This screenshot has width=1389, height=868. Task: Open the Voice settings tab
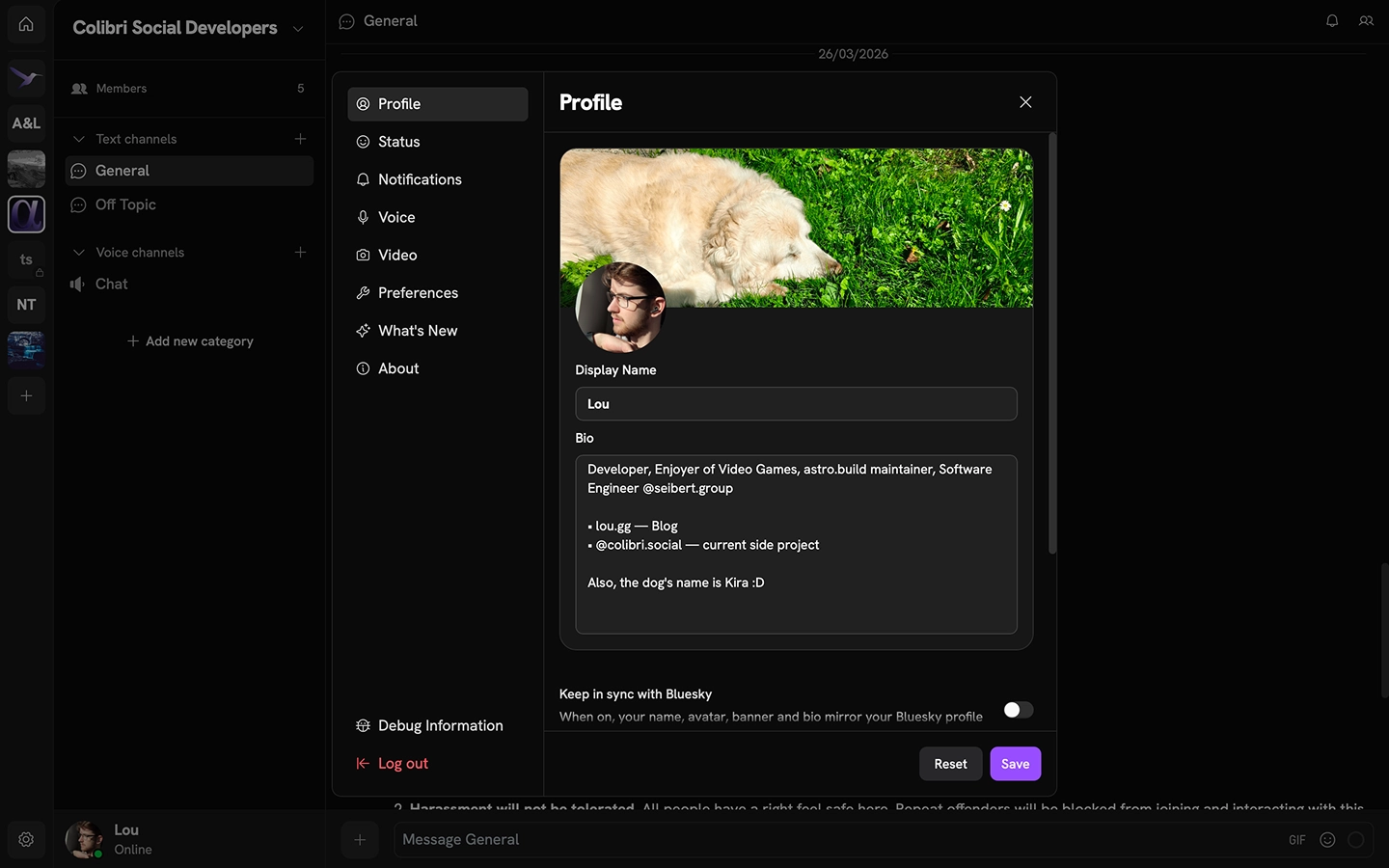tap(438, 217)
